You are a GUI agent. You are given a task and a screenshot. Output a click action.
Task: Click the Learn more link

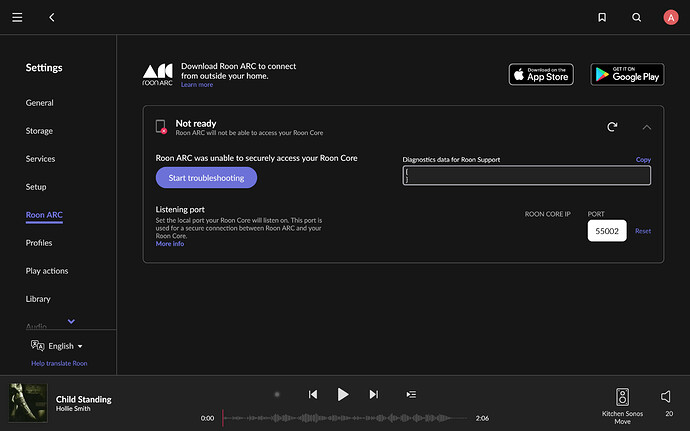click(197, 85)
